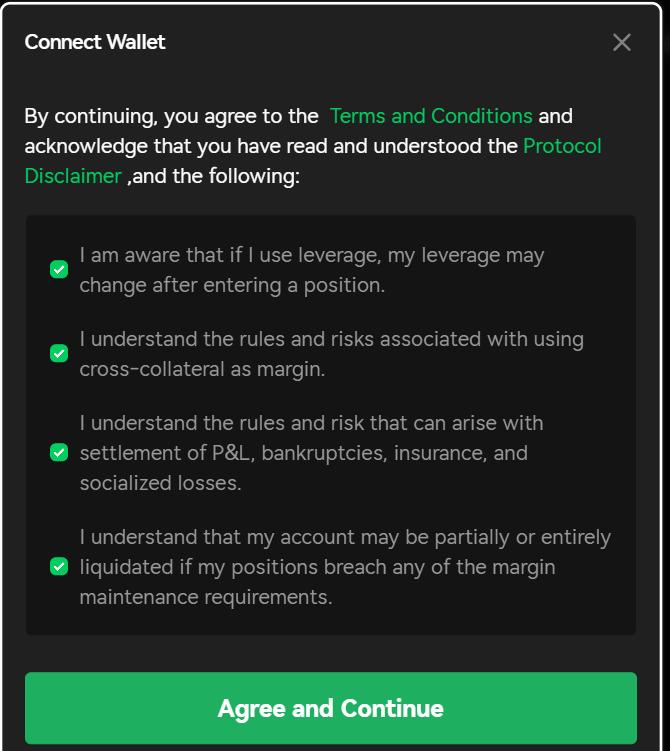Close the Connect Wallet dialog
This screenshot has height=751, width=670.
622,42
